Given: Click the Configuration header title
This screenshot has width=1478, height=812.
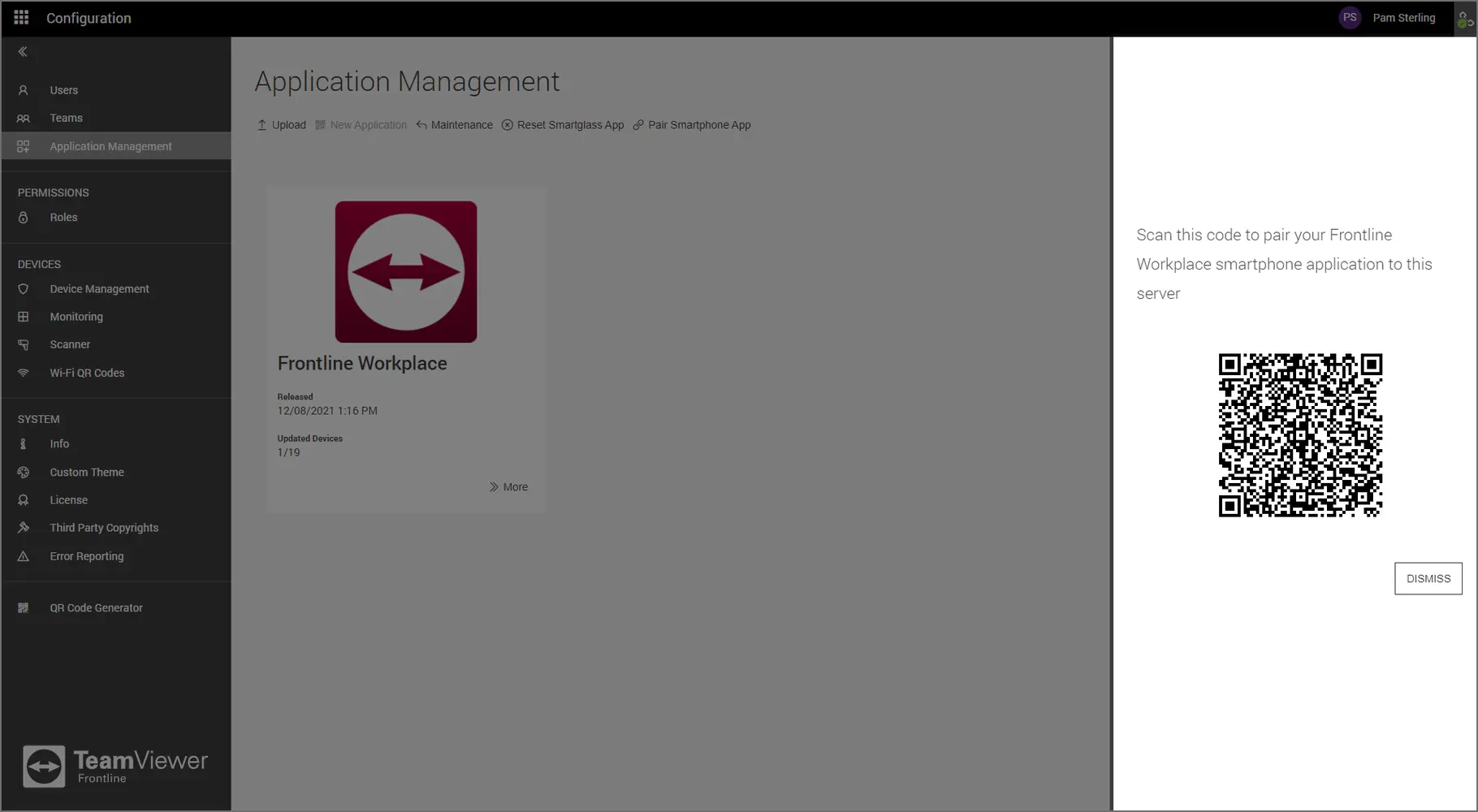Looking at the screenshot, I should point(89,18).
